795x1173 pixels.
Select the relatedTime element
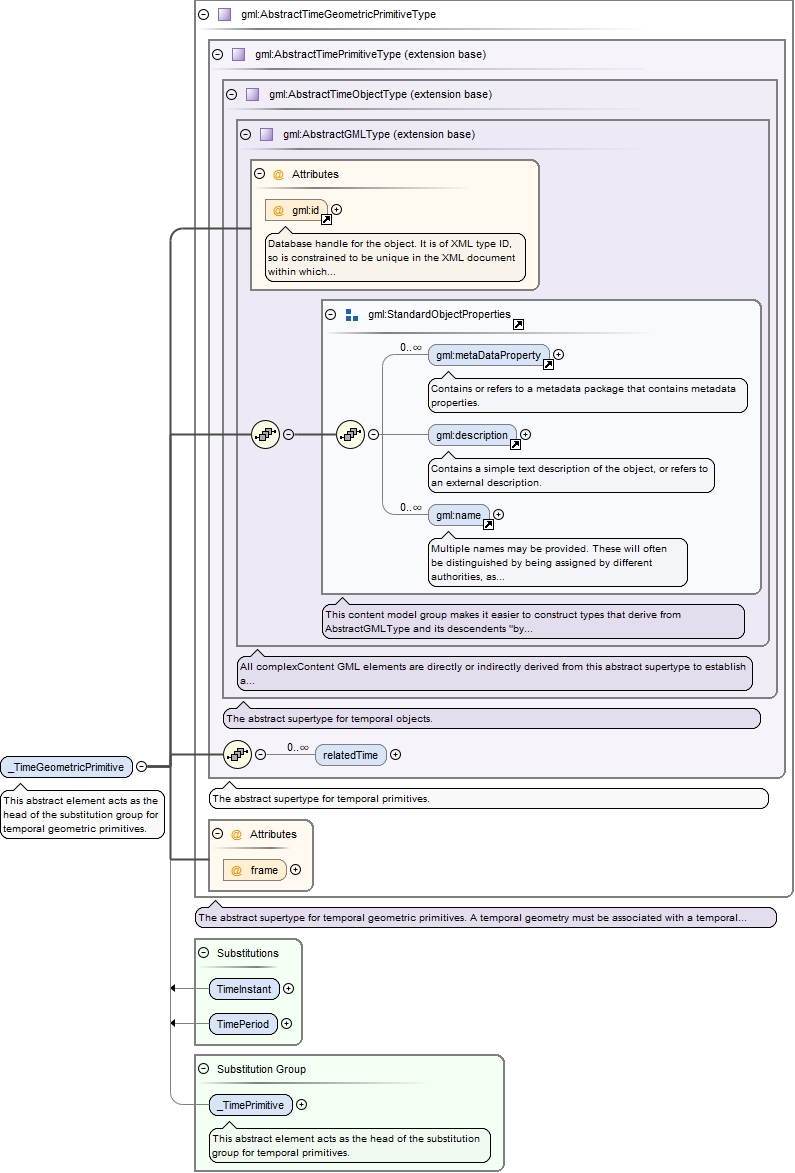tap(351, 755)
